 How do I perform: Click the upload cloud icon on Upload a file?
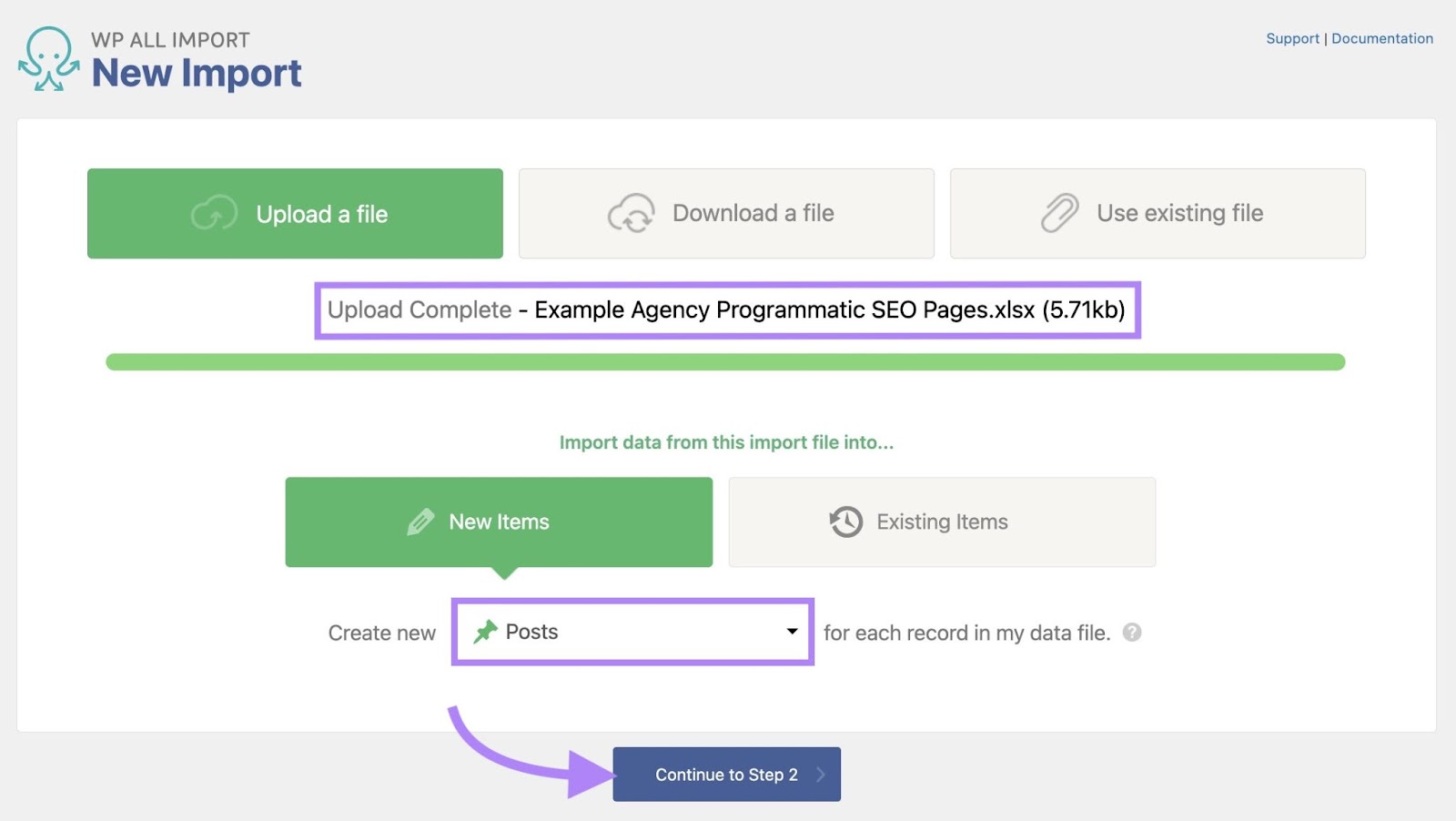pyautogui.click(x=215, y=213)
